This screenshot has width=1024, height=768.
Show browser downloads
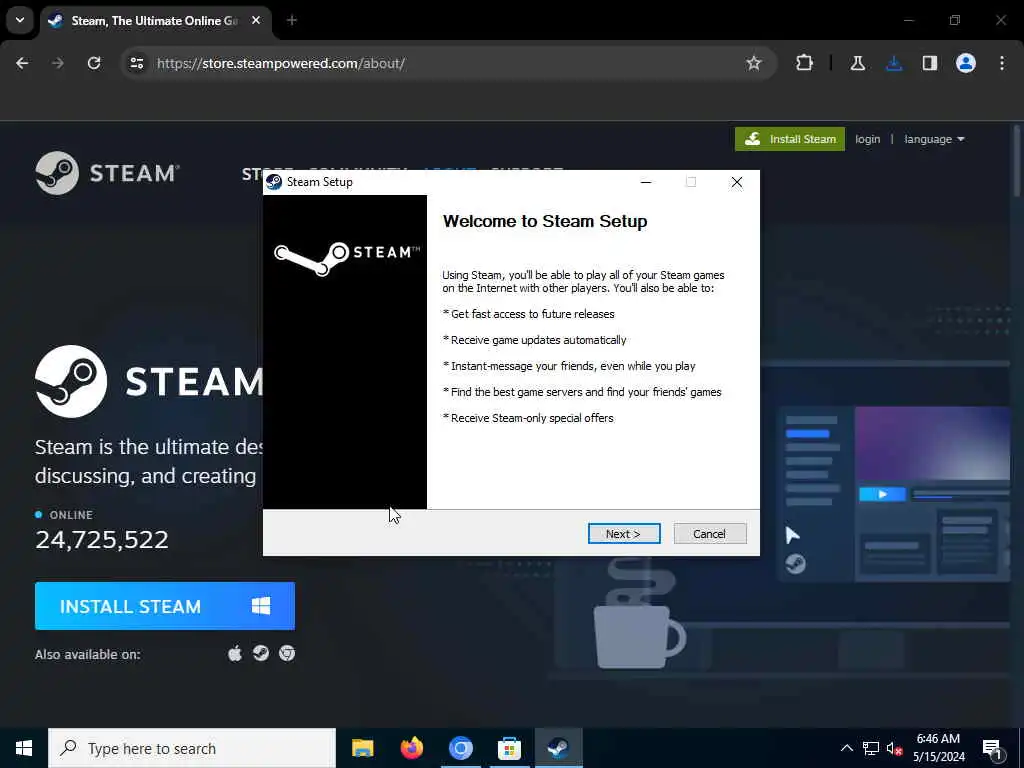coord(894,63)
